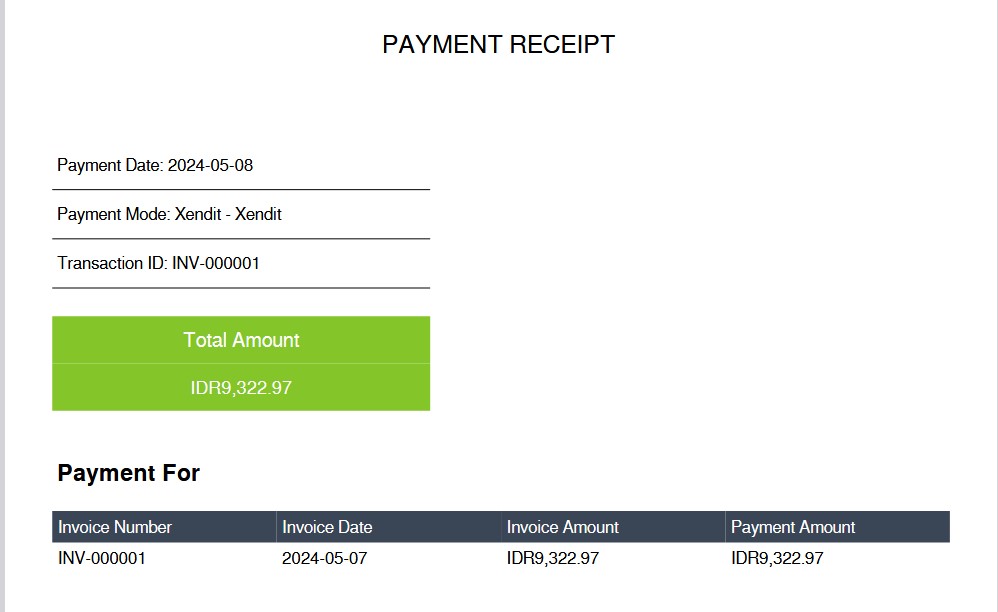998x612 pixels.
Task: Click the PAYMENT RECEIPT title
Action: click(x=498, y=45)
